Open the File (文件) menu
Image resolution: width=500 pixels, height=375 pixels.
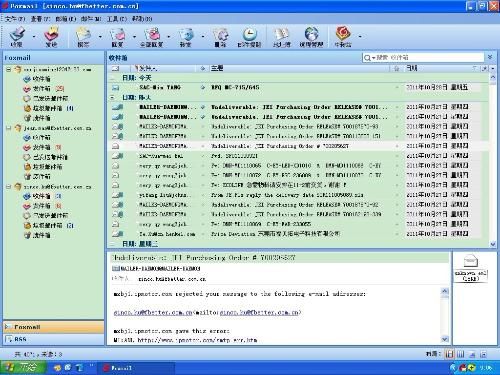click(15, 19)
